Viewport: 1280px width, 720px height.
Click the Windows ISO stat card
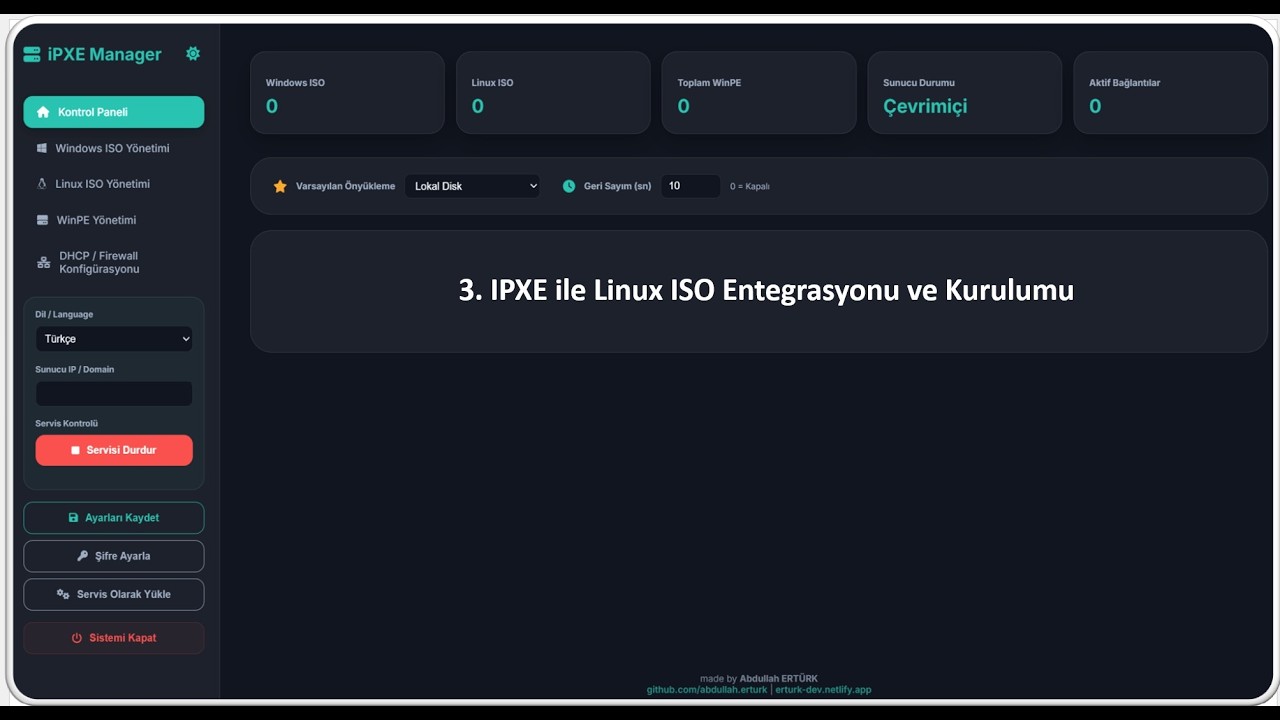pyautogui.click(x=347, y=93)
